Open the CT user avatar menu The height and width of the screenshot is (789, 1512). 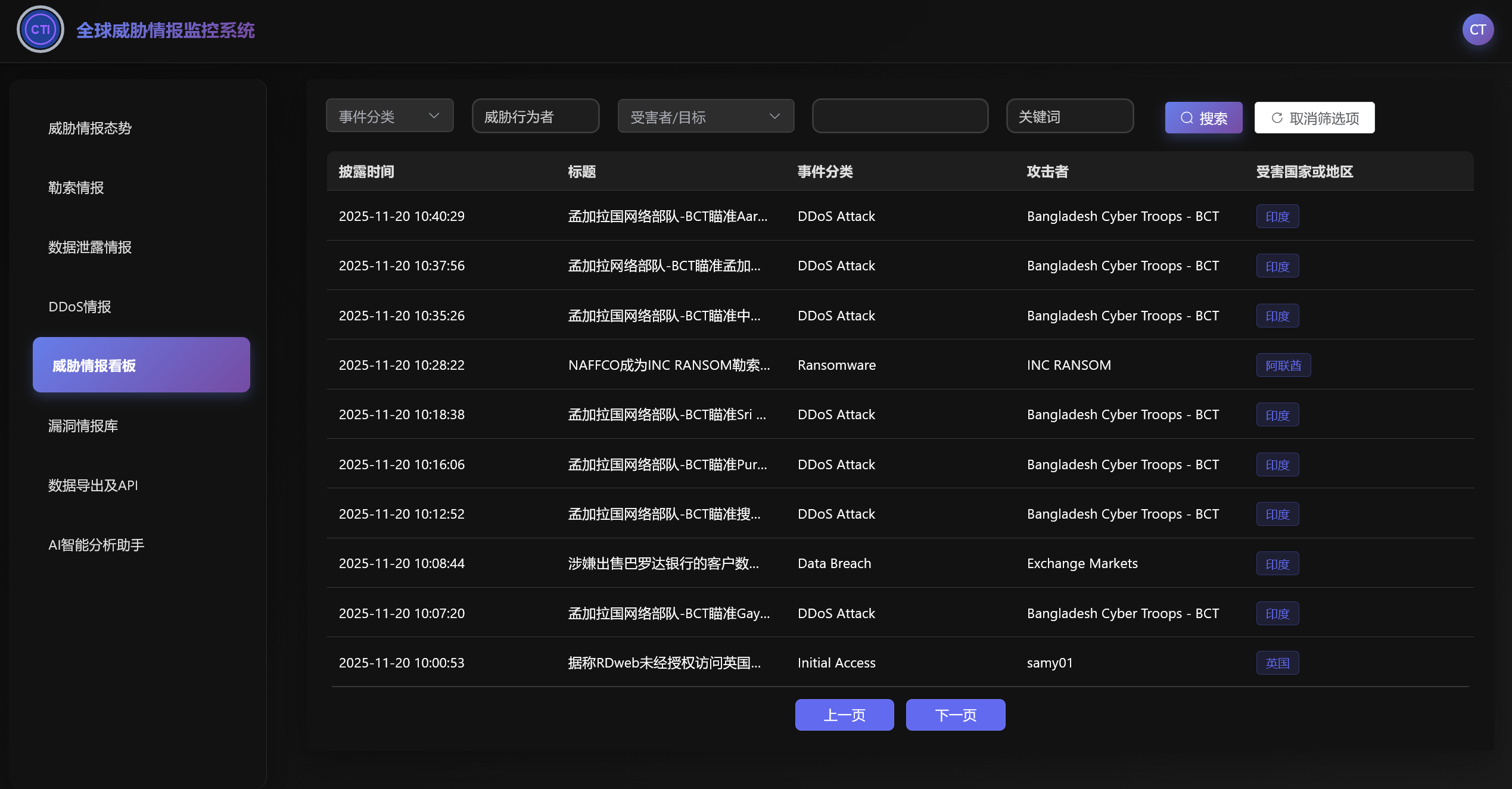point(1477,29)
